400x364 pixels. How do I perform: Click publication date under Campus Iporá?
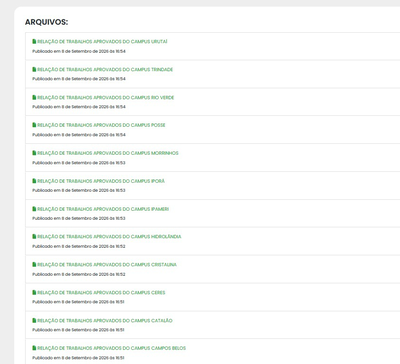(x=79, y=190)
